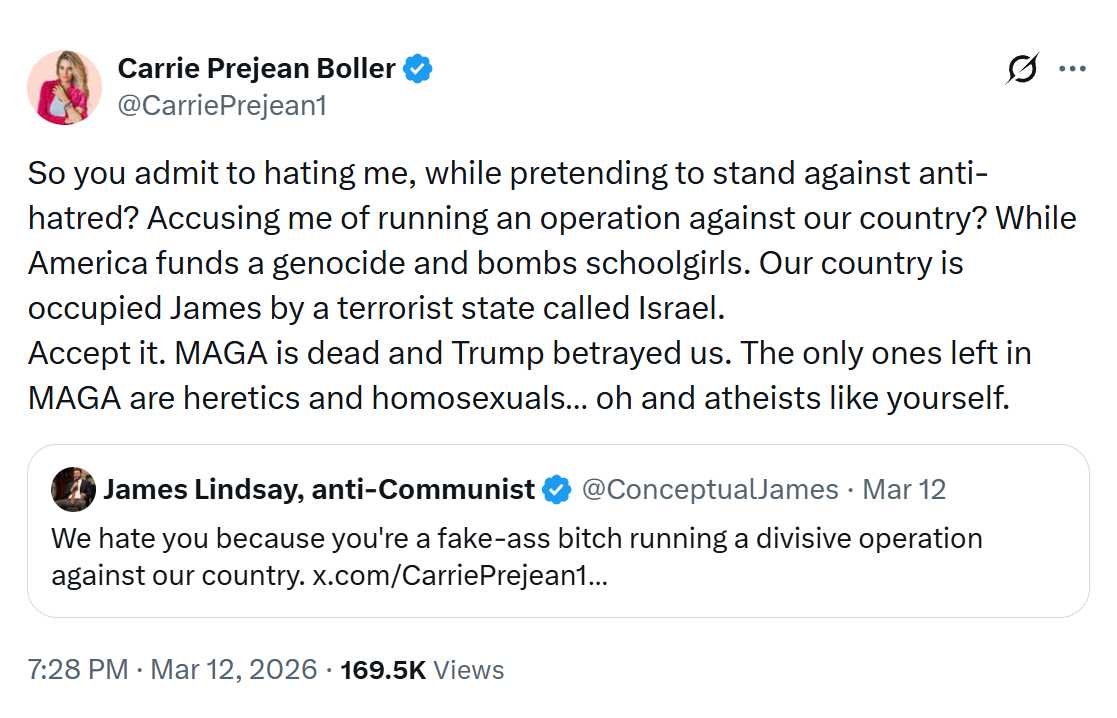Click the Views label
1117x718 pixels.
pyautogui.click(x=470, y=669)
